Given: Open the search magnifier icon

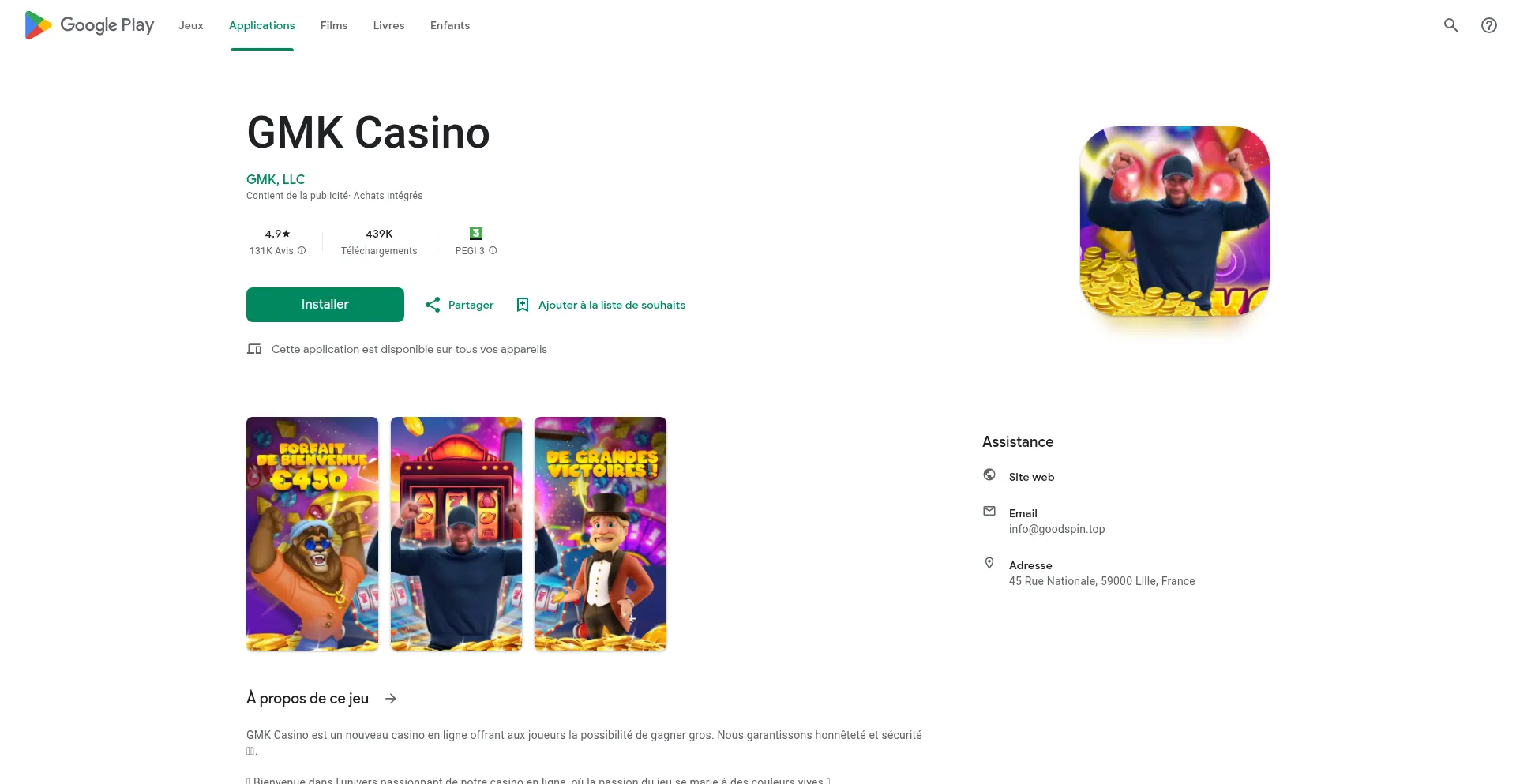Looking at the screenshot, I should 1450,25.
